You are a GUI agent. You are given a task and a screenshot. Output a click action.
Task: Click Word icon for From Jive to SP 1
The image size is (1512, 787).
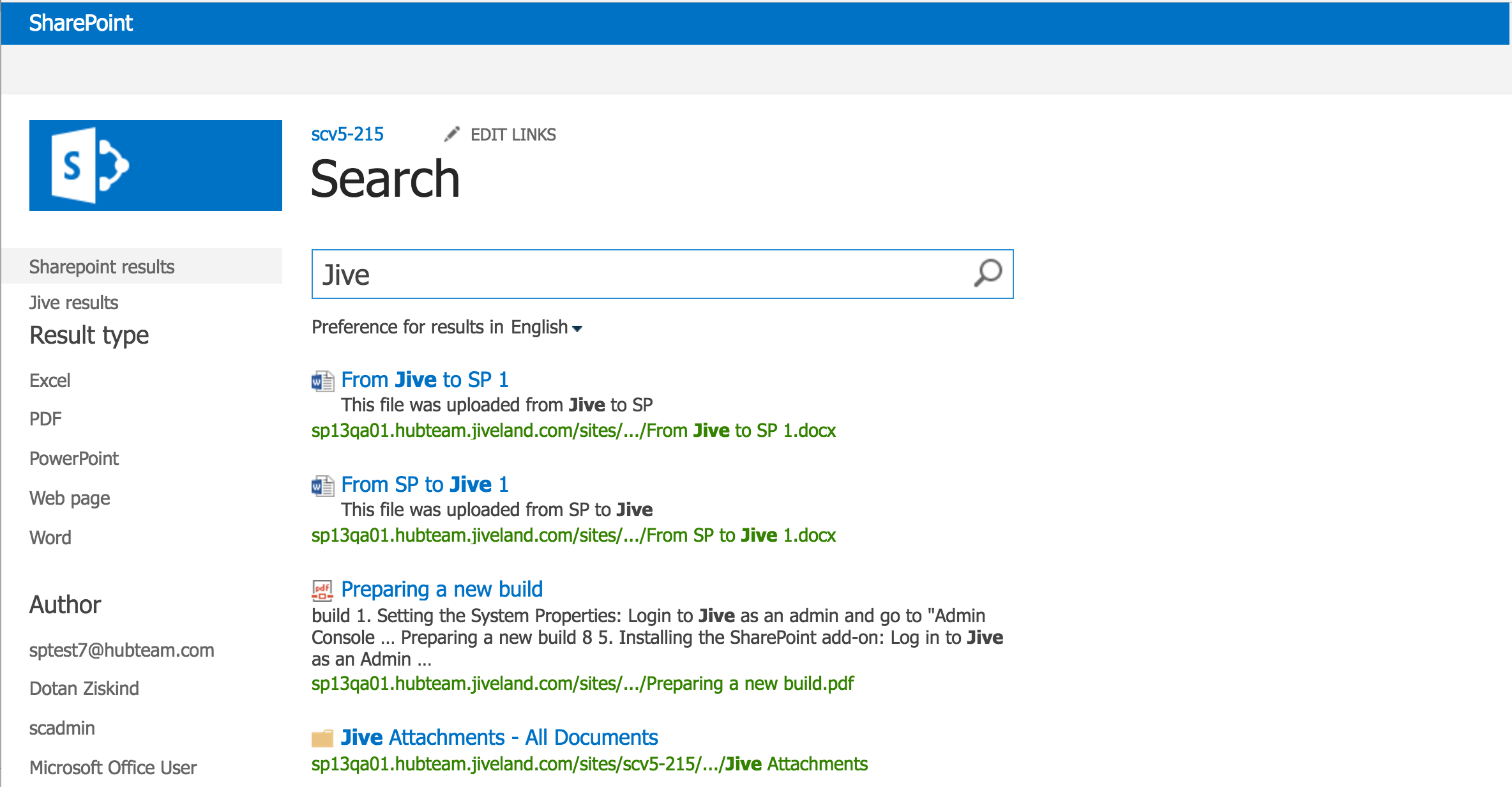pos(322,381)
